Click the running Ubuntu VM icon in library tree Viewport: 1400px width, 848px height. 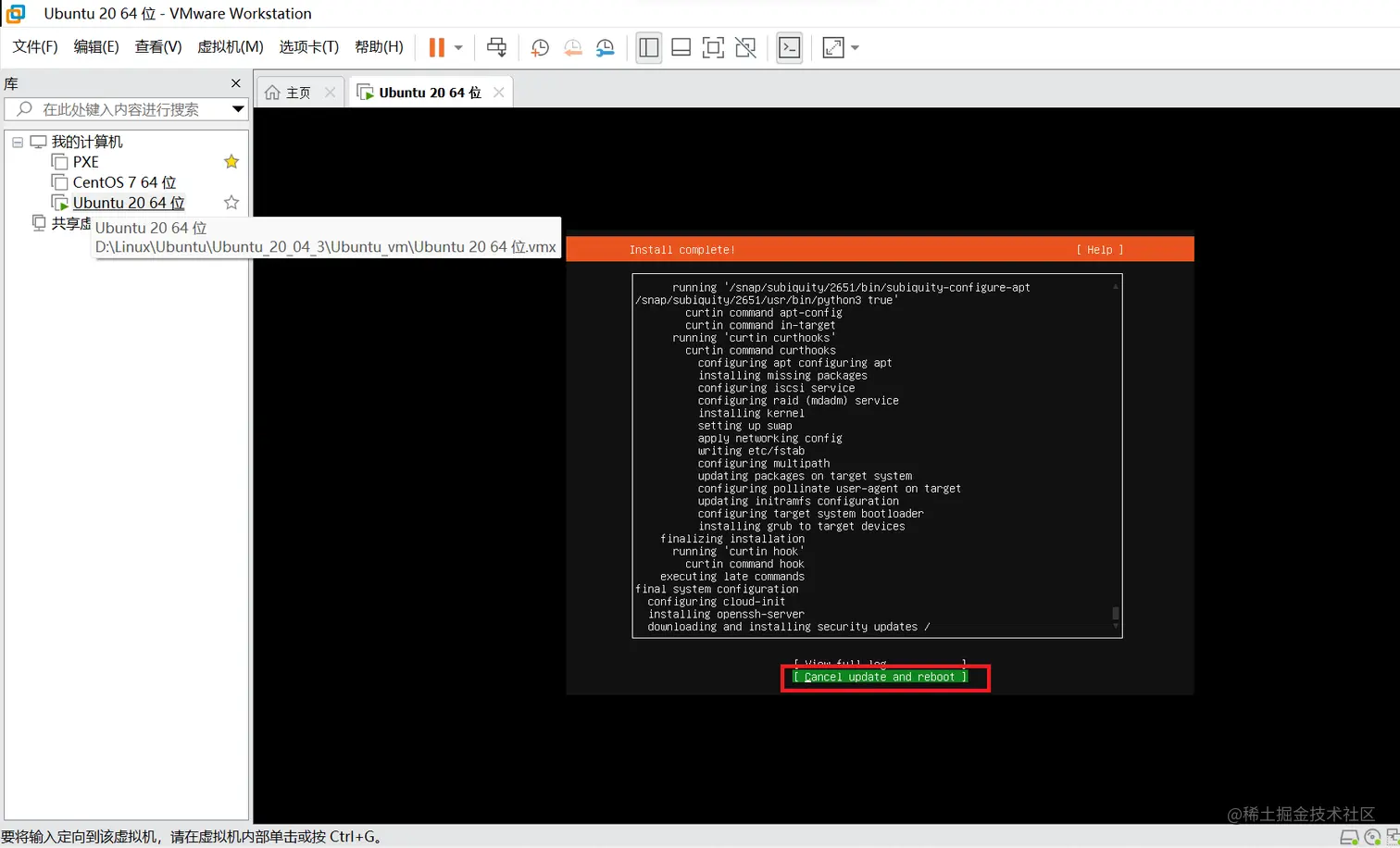[x=59, y=203]
